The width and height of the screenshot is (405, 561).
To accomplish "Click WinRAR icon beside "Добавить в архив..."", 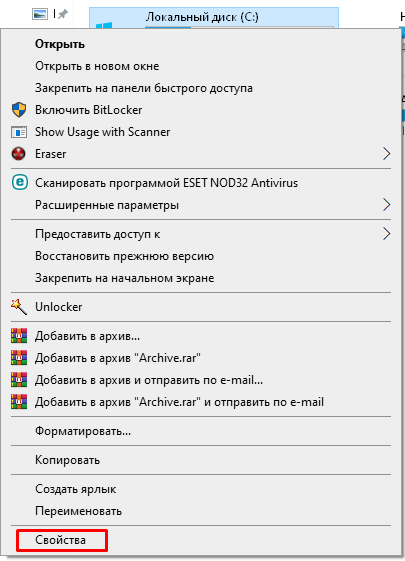I will click(x=19, y=336).
